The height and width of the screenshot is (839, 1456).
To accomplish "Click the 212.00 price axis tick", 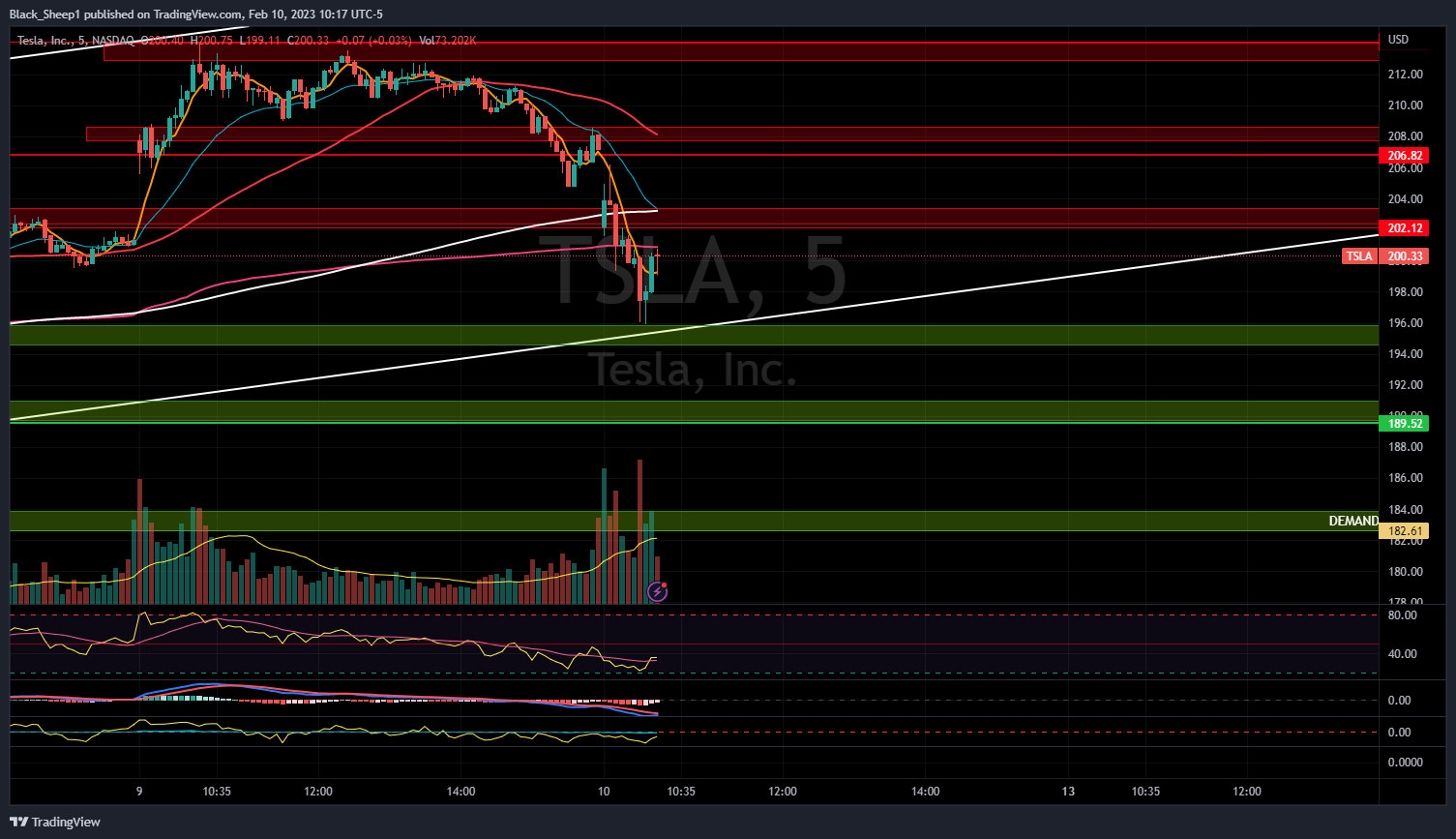I will pos(1405,75).
